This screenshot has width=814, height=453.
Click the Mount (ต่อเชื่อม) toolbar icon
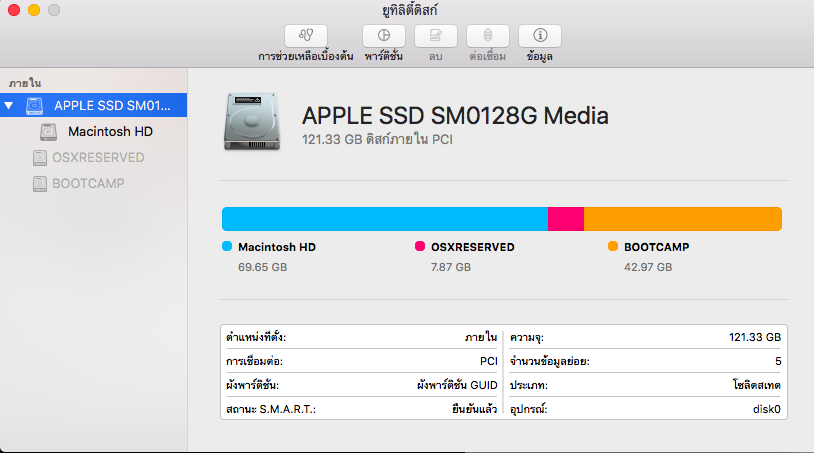click(x=487, y=35)
